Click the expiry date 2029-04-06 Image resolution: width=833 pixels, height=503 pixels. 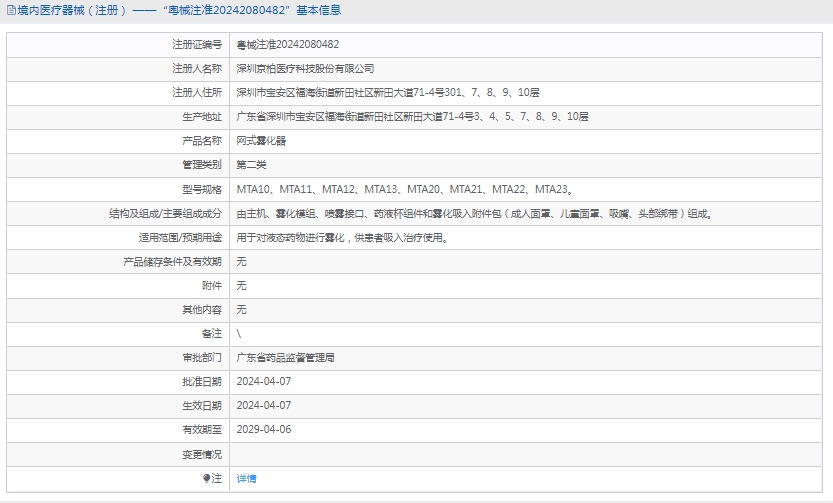pyautogui.click(x=263, y=429)
